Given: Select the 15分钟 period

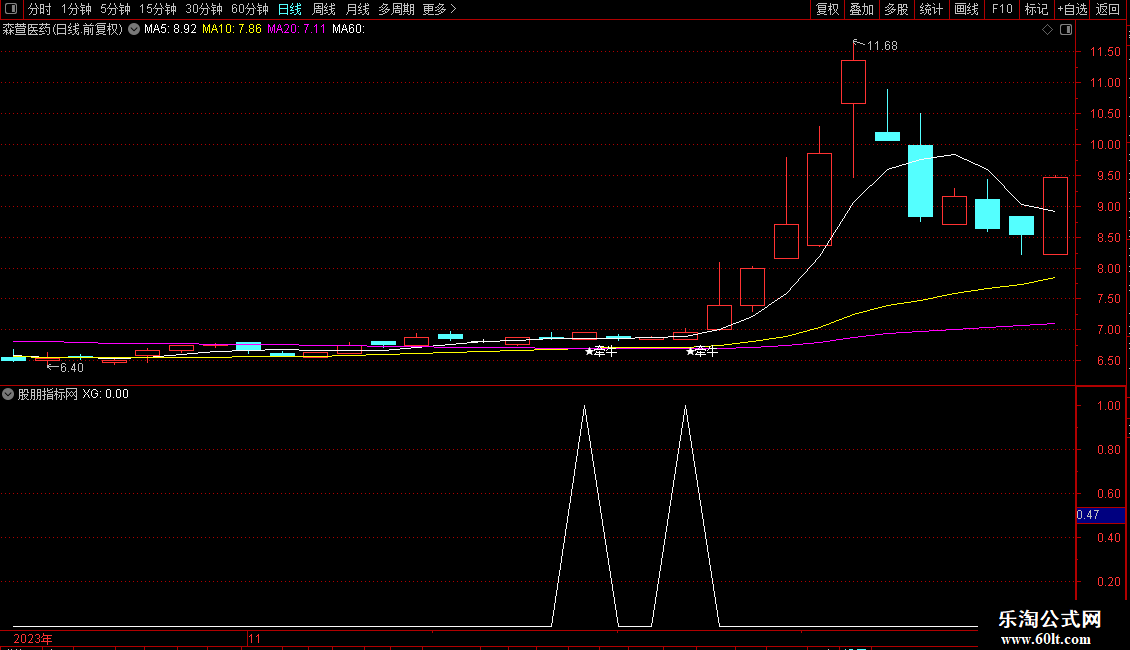Looking at the screenshot, I should pyautogui.click(x=157, y=9).
